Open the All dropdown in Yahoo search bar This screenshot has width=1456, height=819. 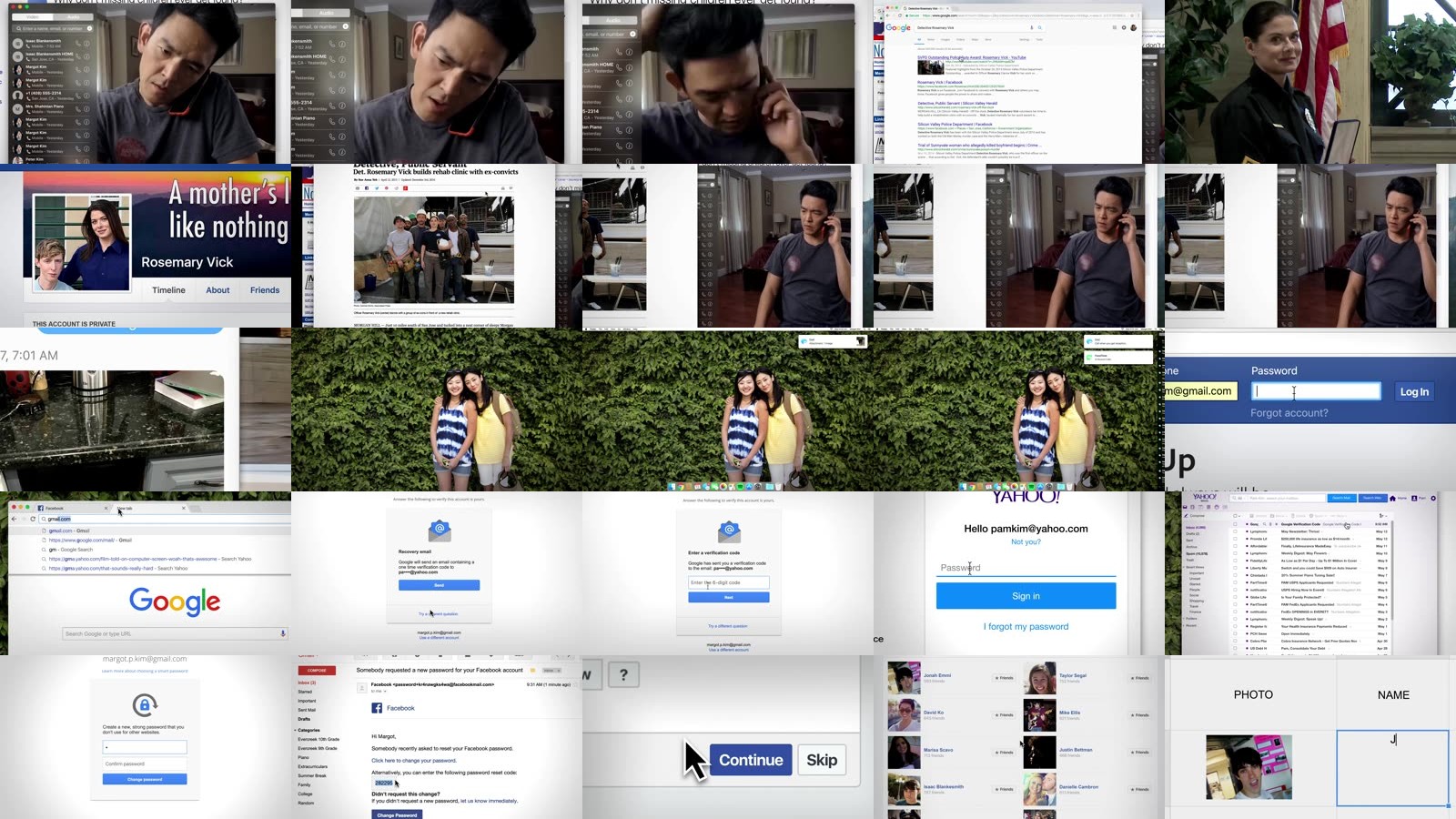1240,499
